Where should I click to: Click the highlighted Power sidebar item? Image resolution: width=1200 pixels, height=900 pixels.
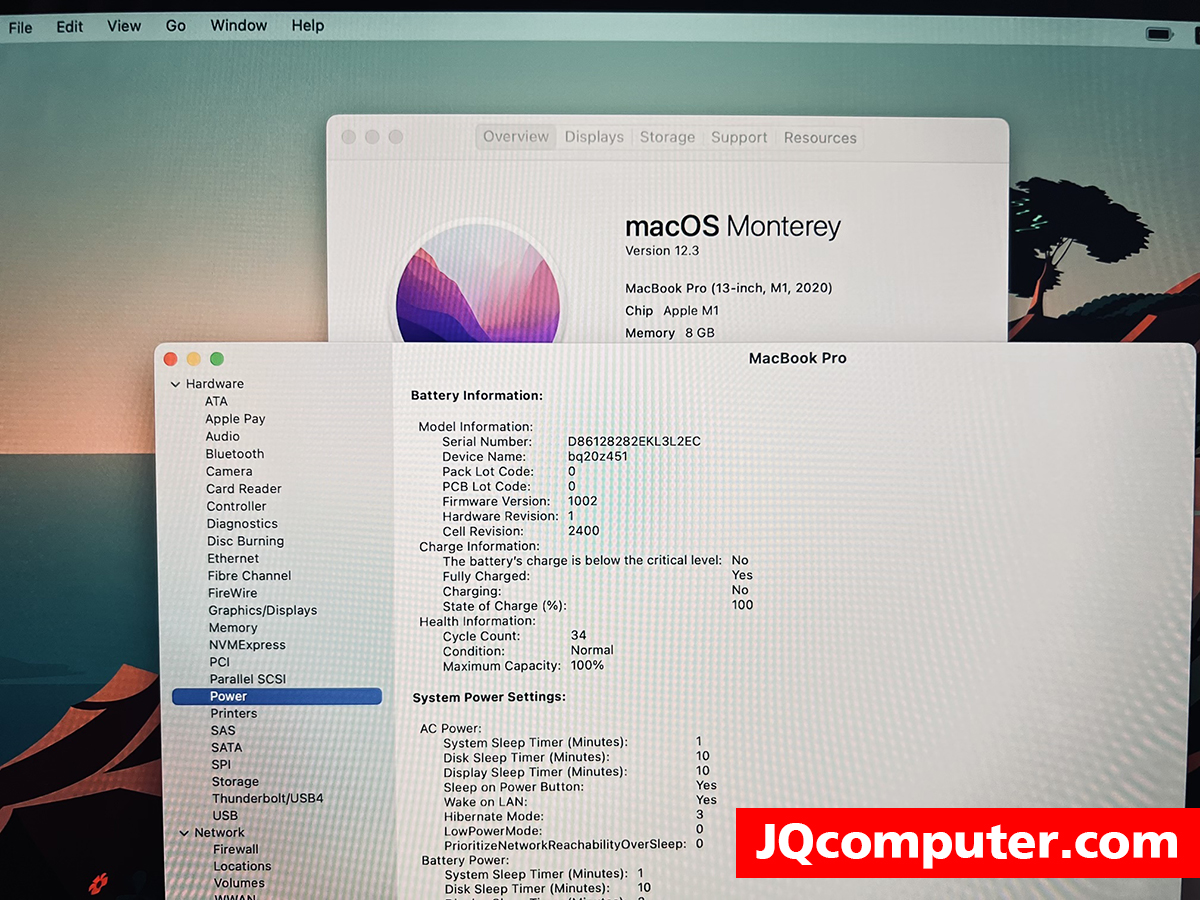(277, 696)
